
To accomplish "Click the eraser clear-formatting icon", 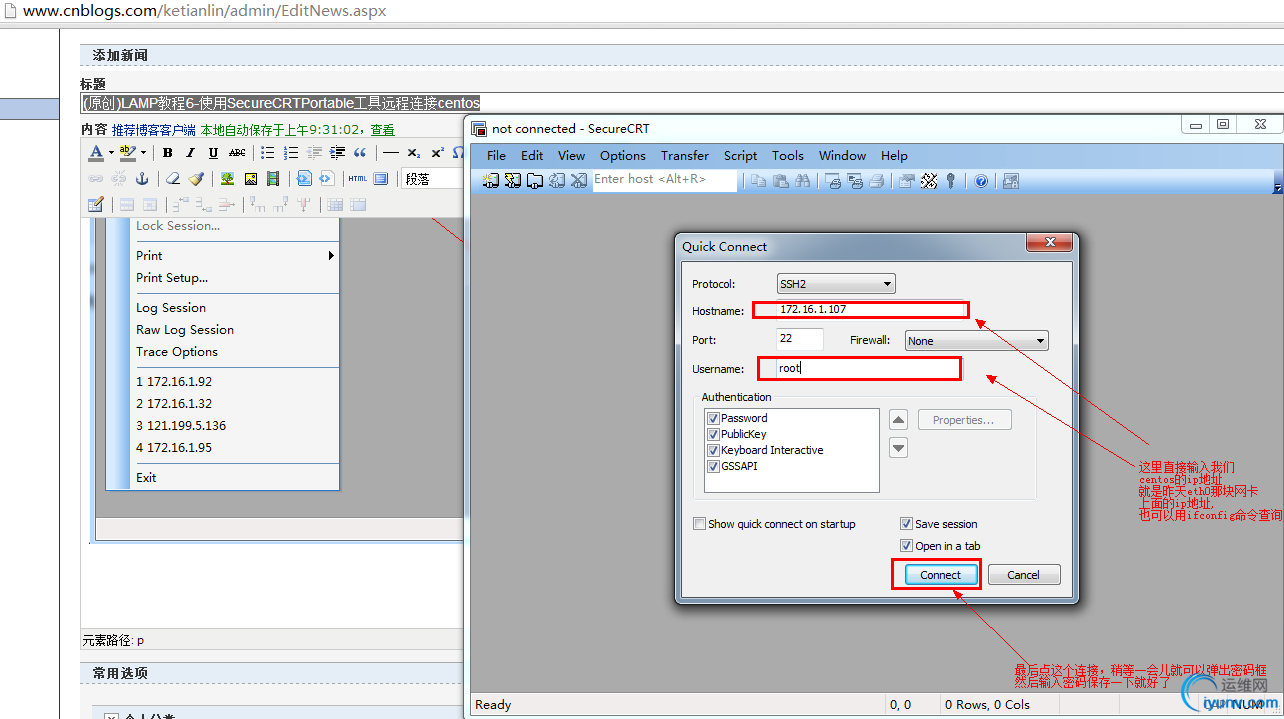I will click(x=172, y=179).
